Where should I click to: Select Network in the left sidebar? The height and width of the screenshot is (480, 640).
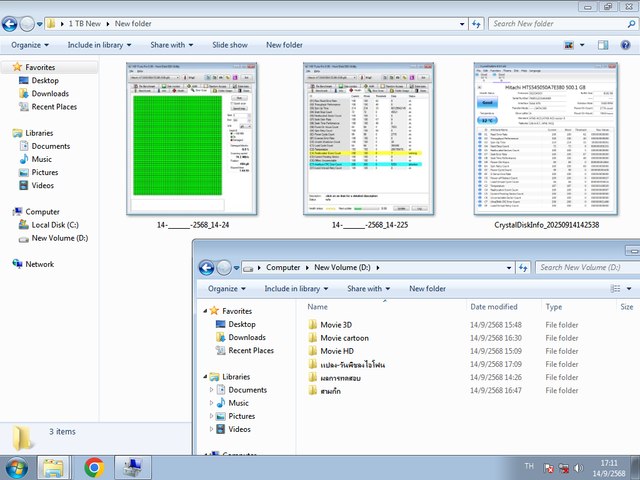click(40, 264)
